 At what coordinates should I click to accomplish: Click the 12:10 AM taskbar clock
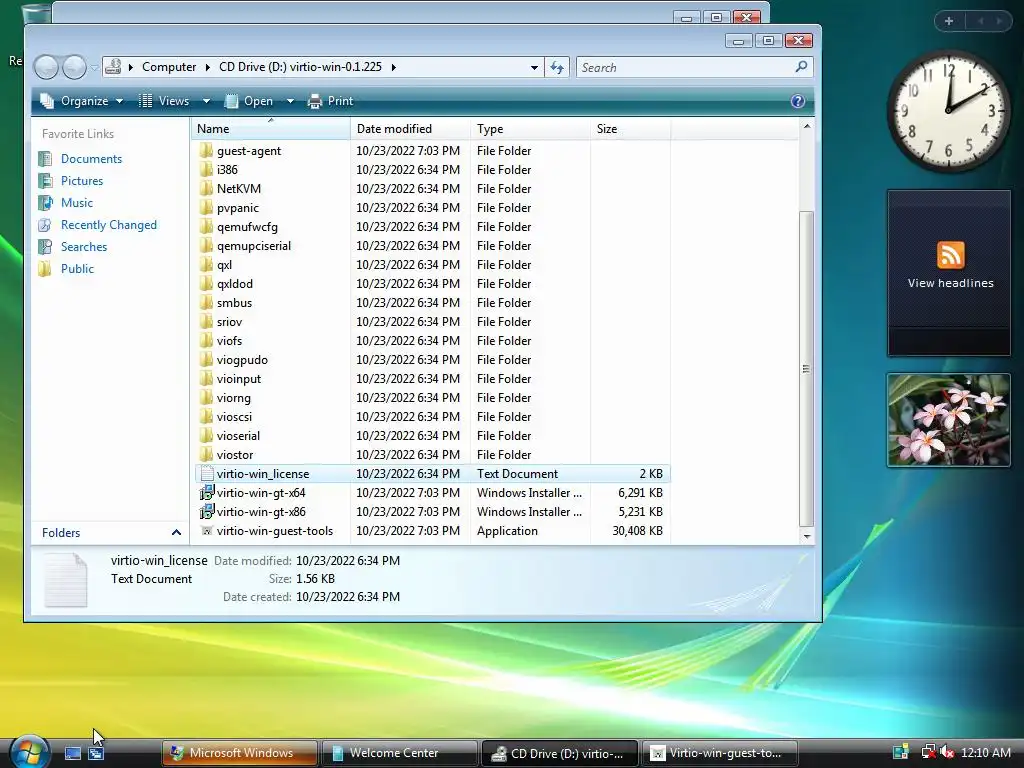pos(985,752)
